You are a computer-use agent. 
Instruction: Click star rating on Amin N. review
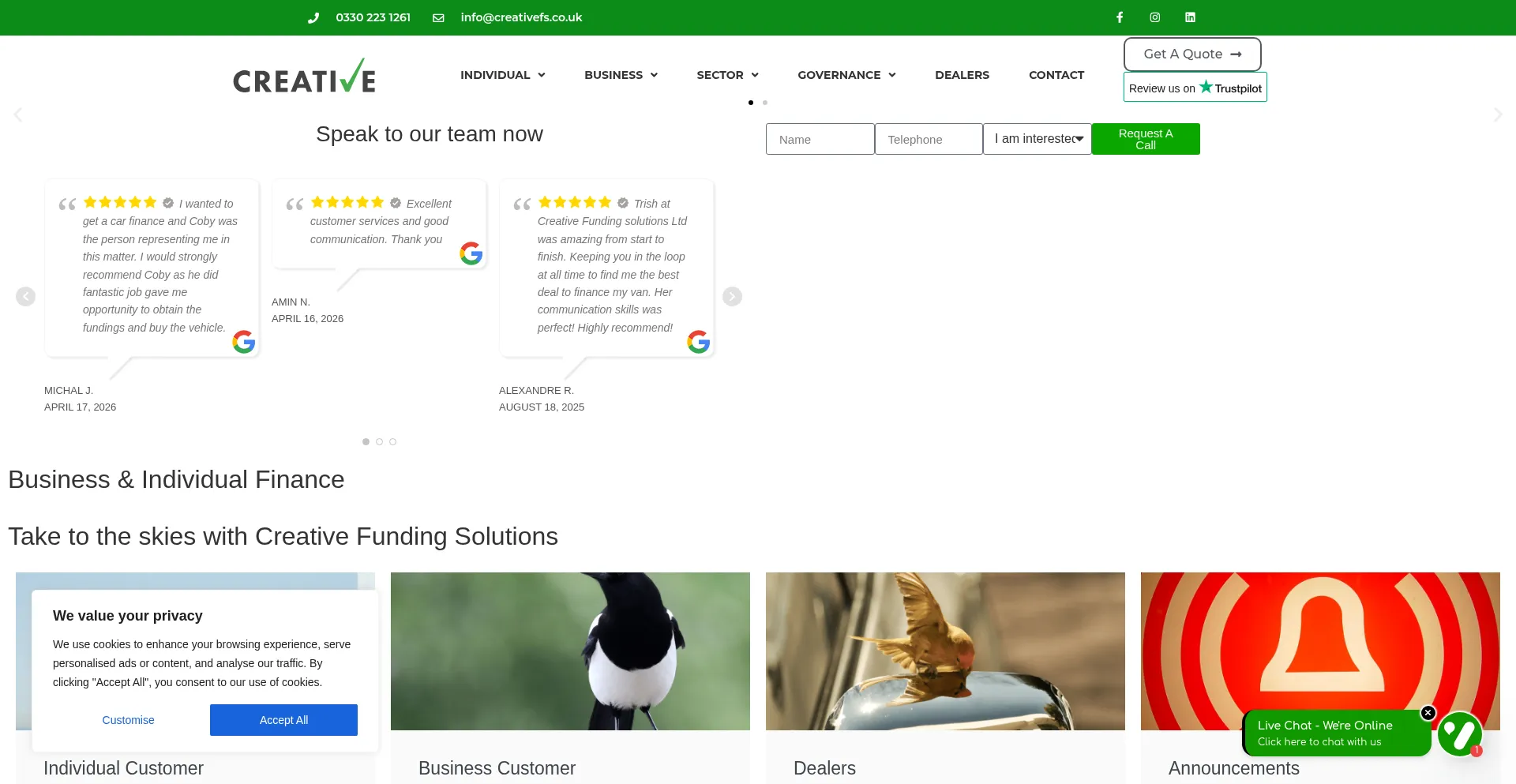347,202
